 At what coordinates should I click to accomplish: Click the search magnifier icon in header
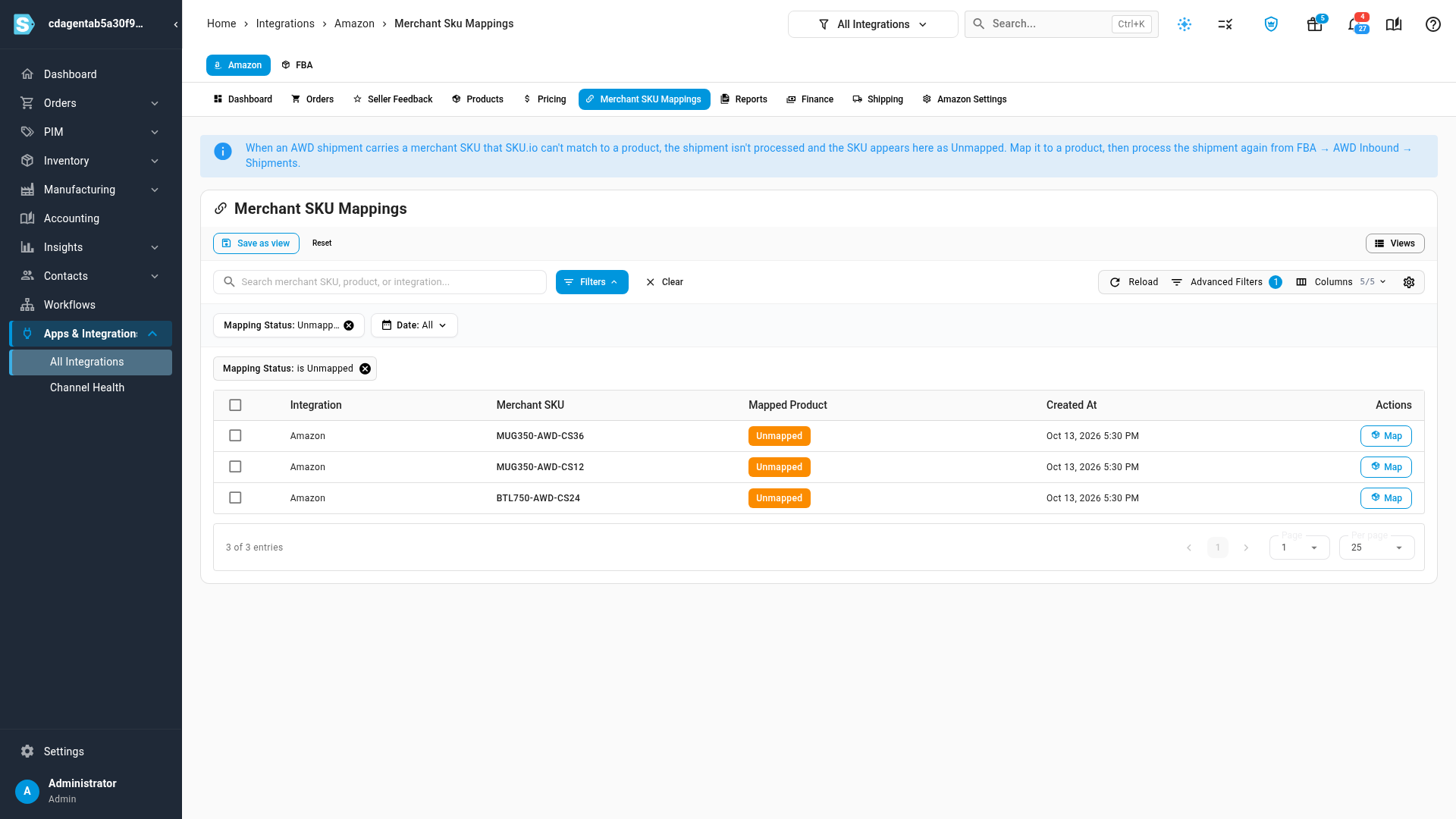(x=979, y=24)
